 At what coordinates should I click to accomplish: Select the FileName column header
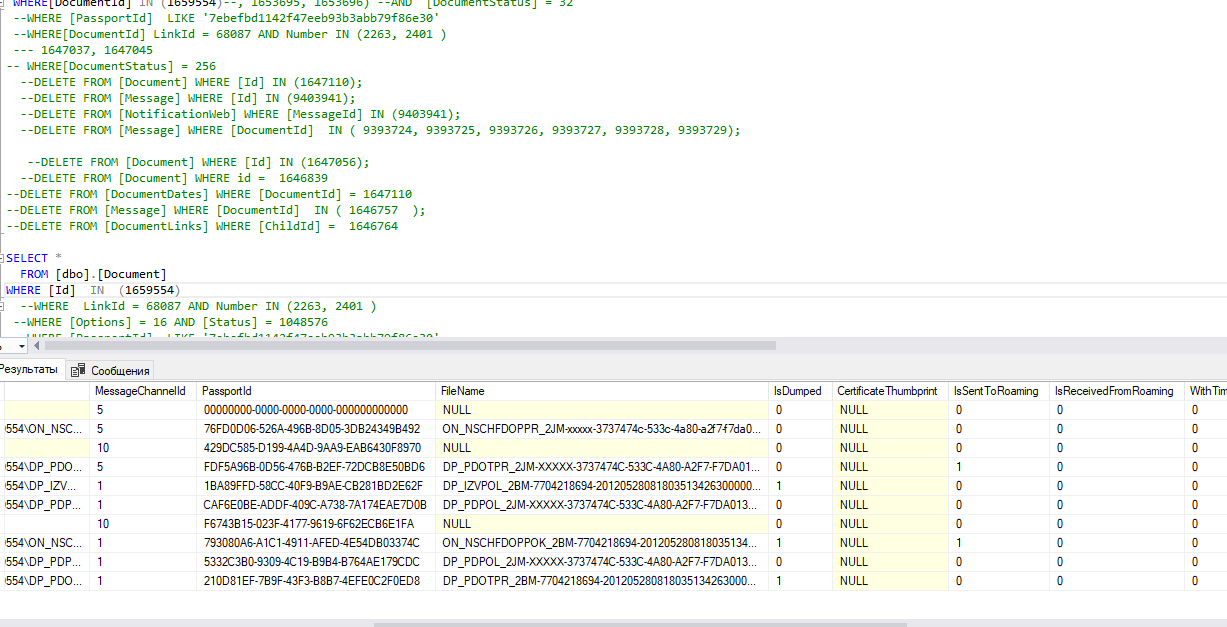pyautogui.click(x=604, y=391)
